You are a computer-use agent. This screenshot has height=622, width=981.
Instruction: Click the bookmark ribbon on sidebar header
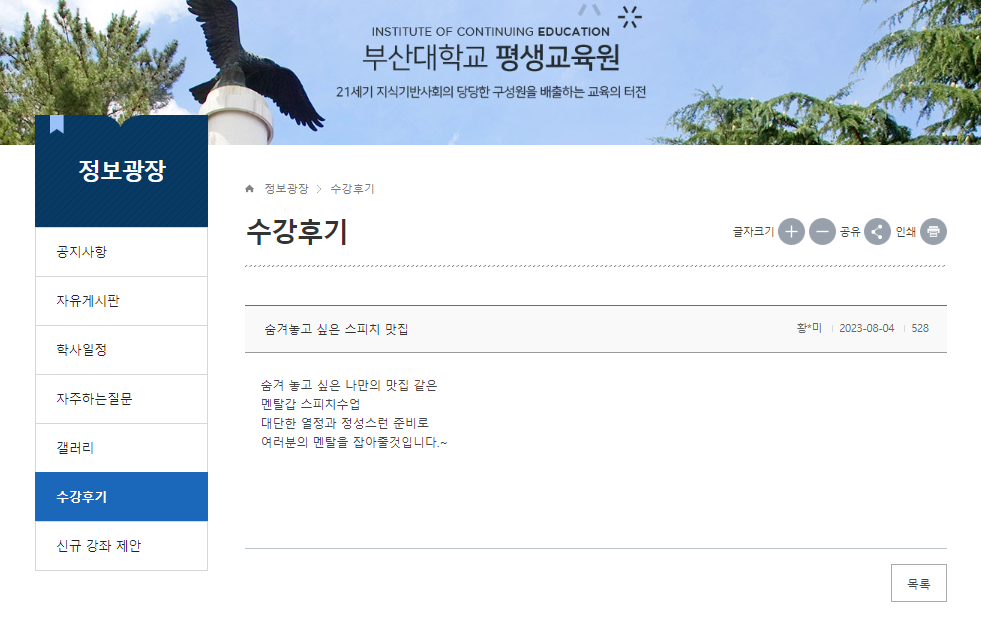pos(57,124)
